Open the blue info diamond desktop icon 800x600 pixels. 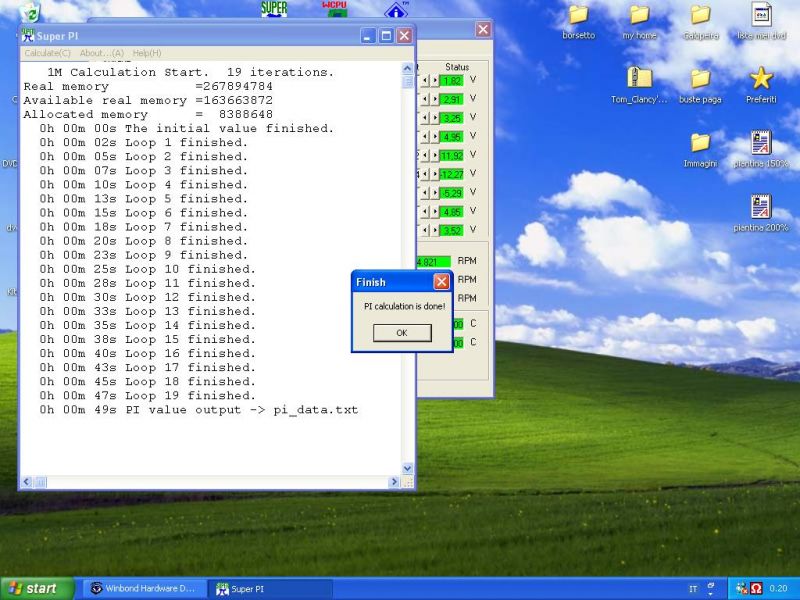click(396, 10)
